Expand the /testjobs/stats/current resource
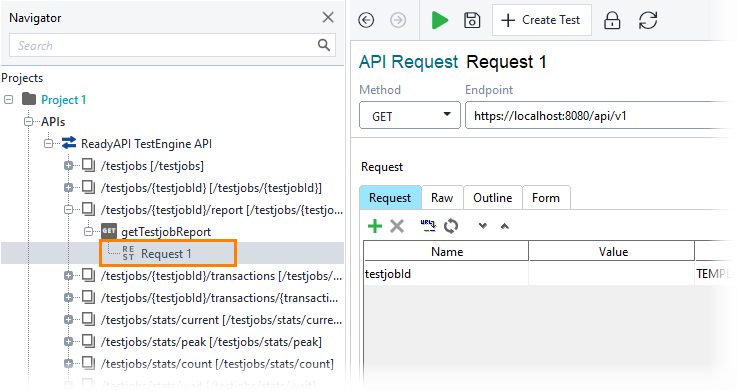The image size is (738, 392). (x=69, y=320)
